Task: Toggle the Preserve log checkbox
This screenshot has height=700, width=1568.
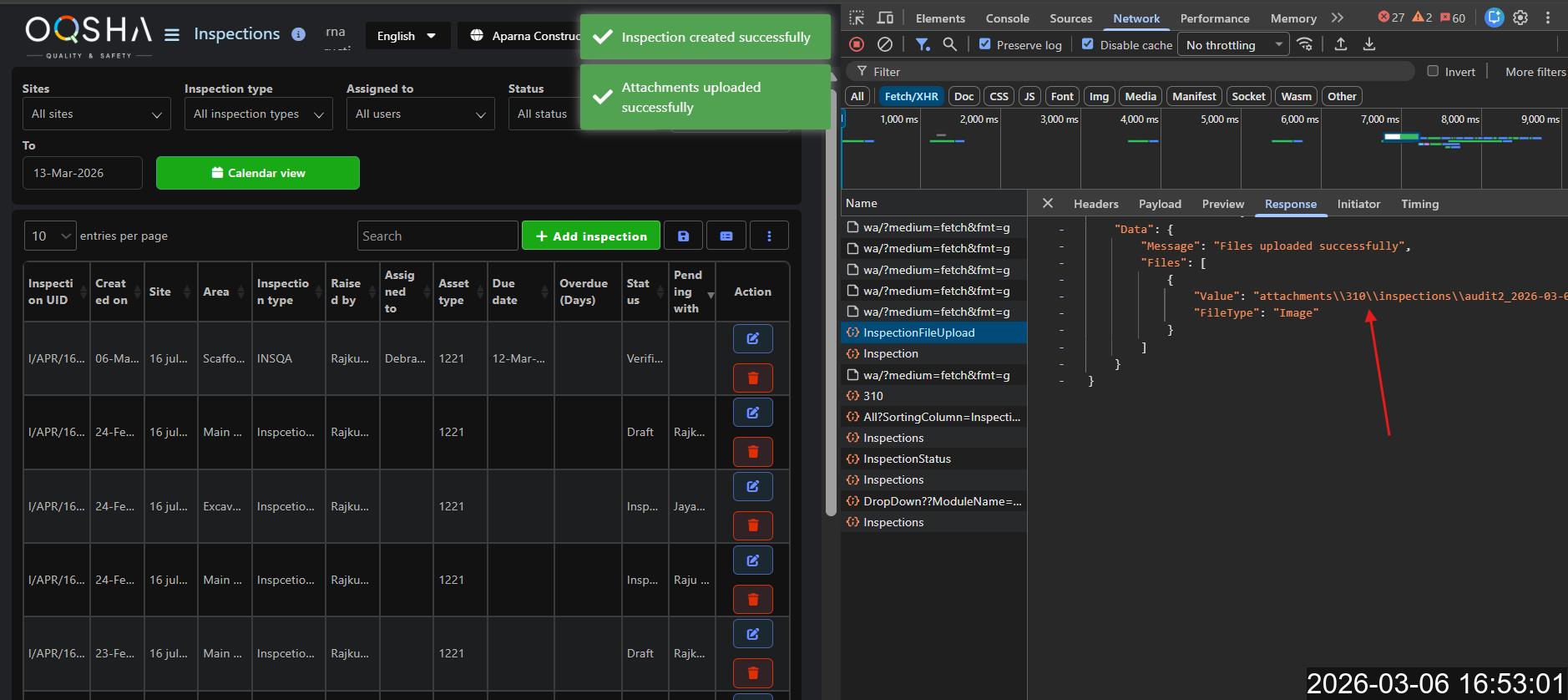Action: [x=985, y=44]
